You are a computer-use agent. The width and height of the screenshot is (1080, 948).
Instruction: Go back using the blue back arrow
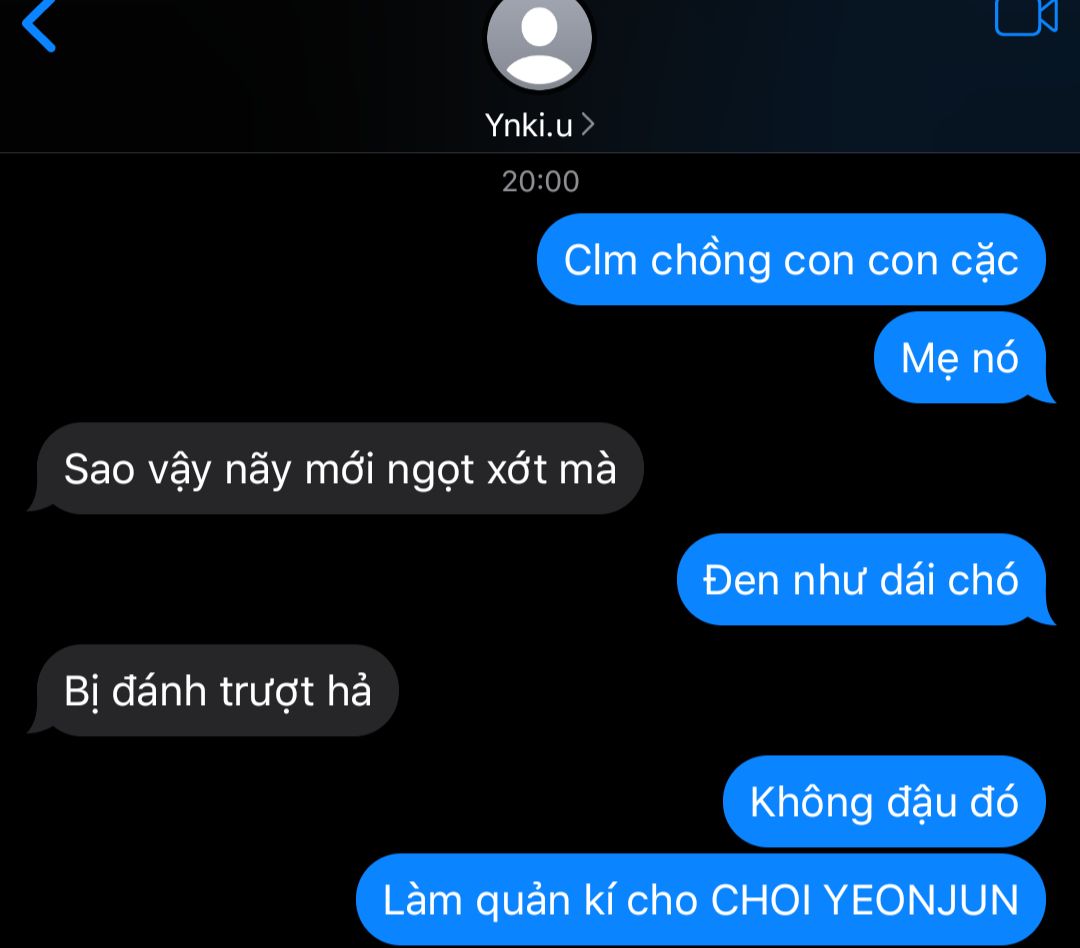tap(39, 25)
